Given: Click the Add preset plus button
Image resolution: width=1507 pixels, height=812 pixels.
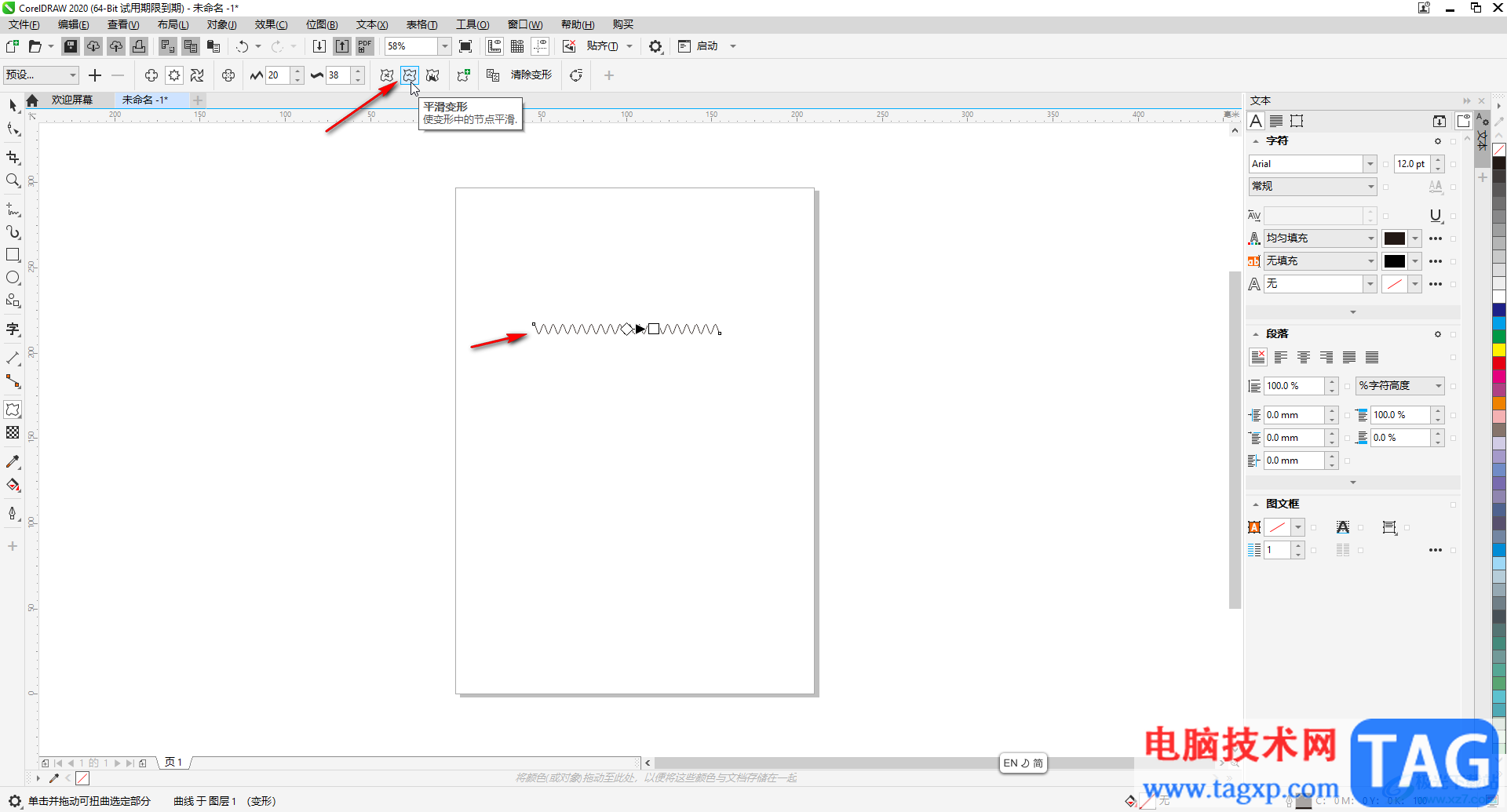Looking at the screenshot, I should tap(95, 75).
